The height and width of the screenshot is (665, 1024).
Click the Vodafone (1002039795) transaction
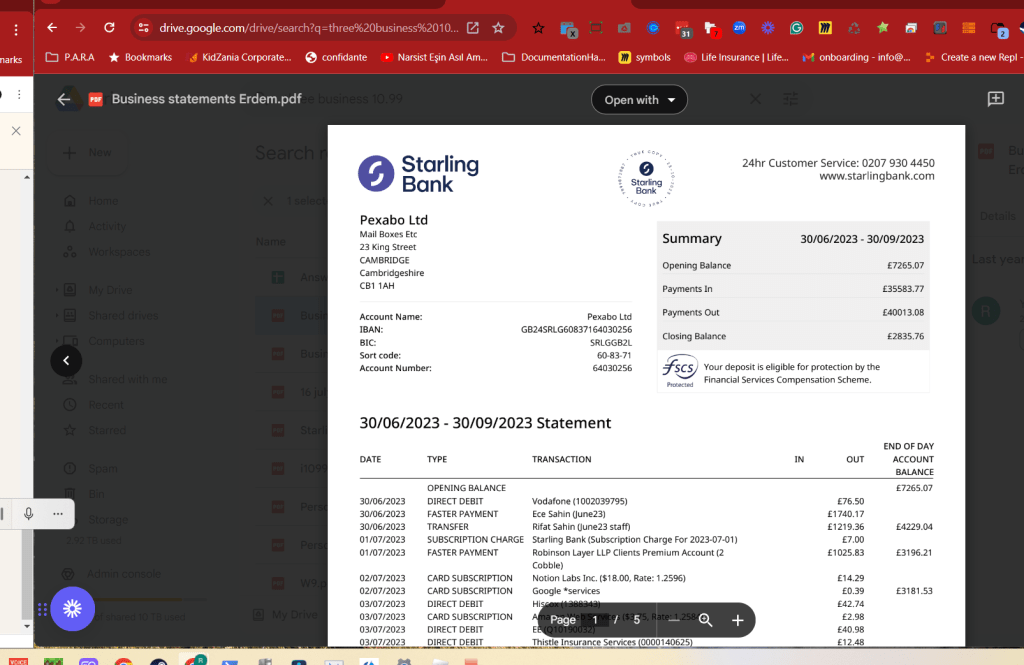click(580, 502)
